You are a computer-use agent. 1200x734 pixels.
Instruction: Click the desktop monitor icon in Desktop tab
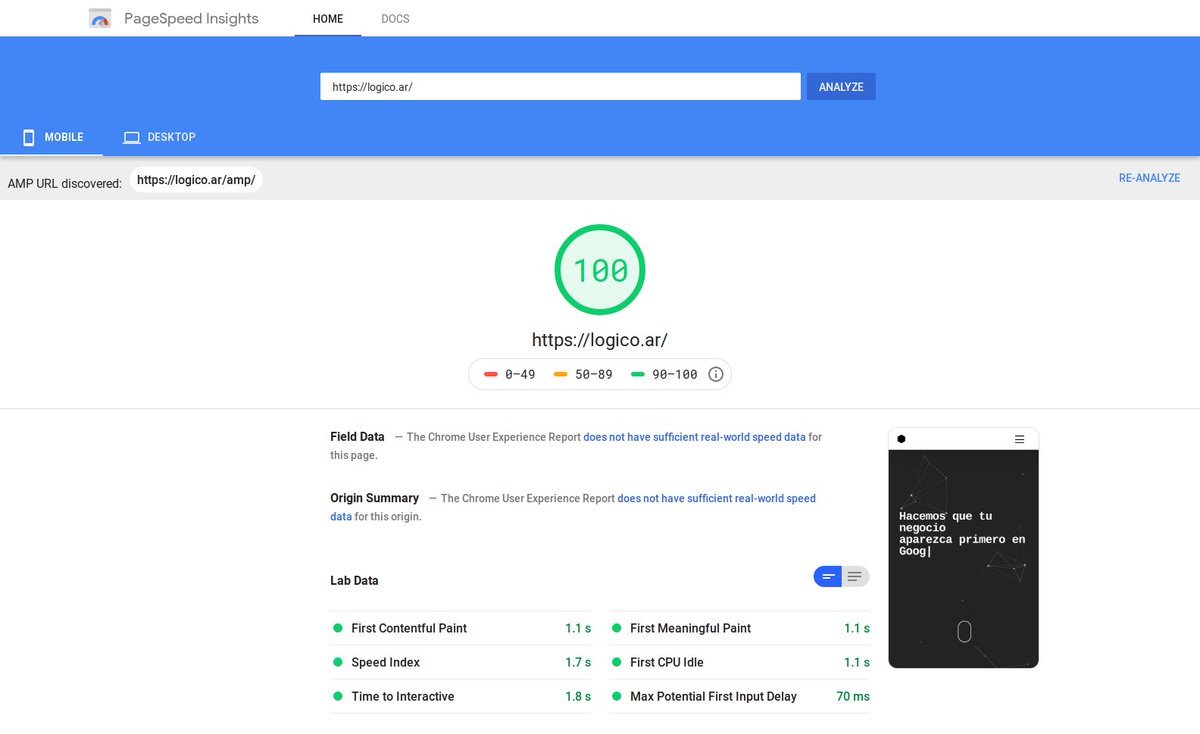pos(131,137)
